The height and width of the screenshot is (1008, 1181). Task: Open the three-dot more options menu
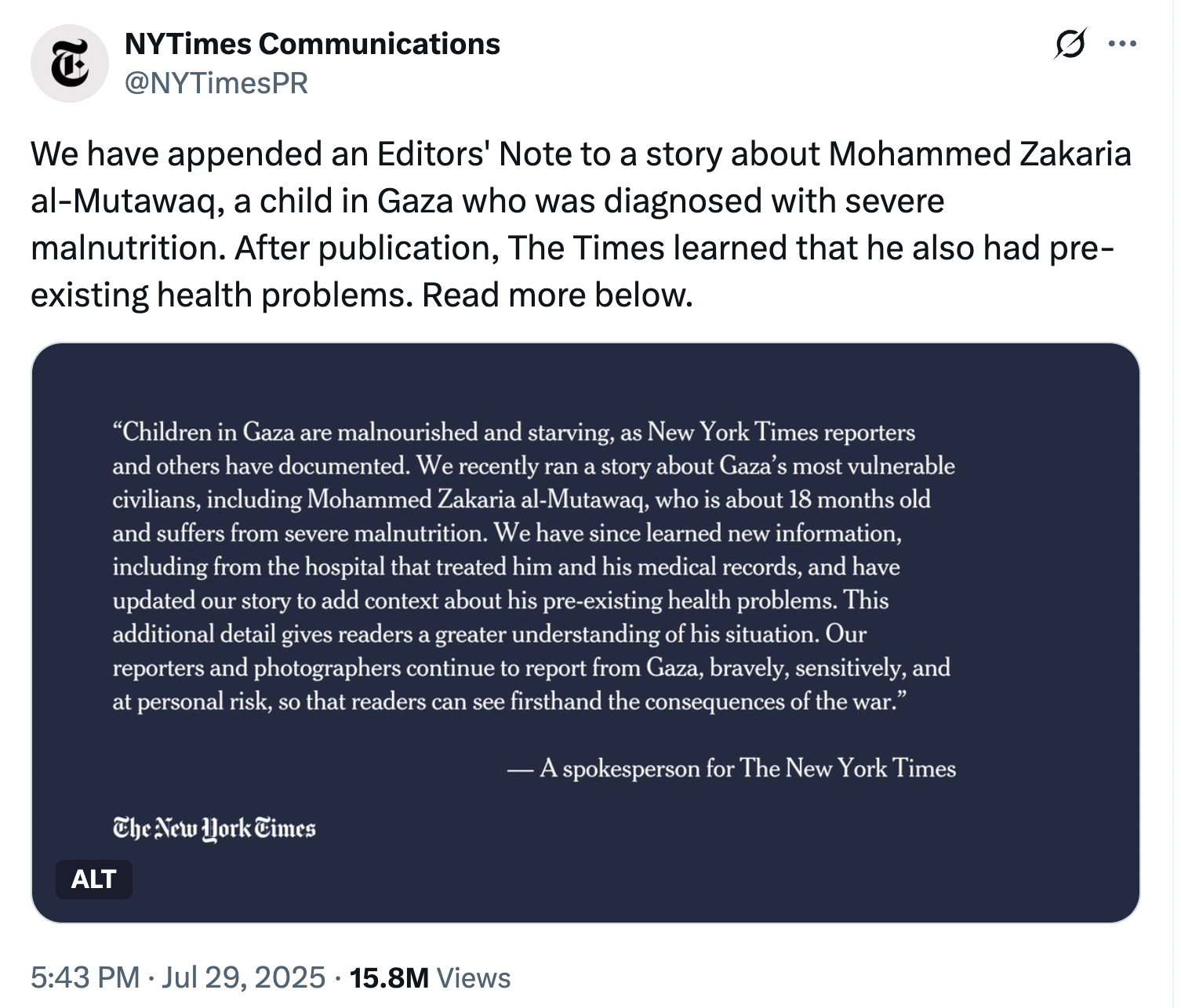1122,44
